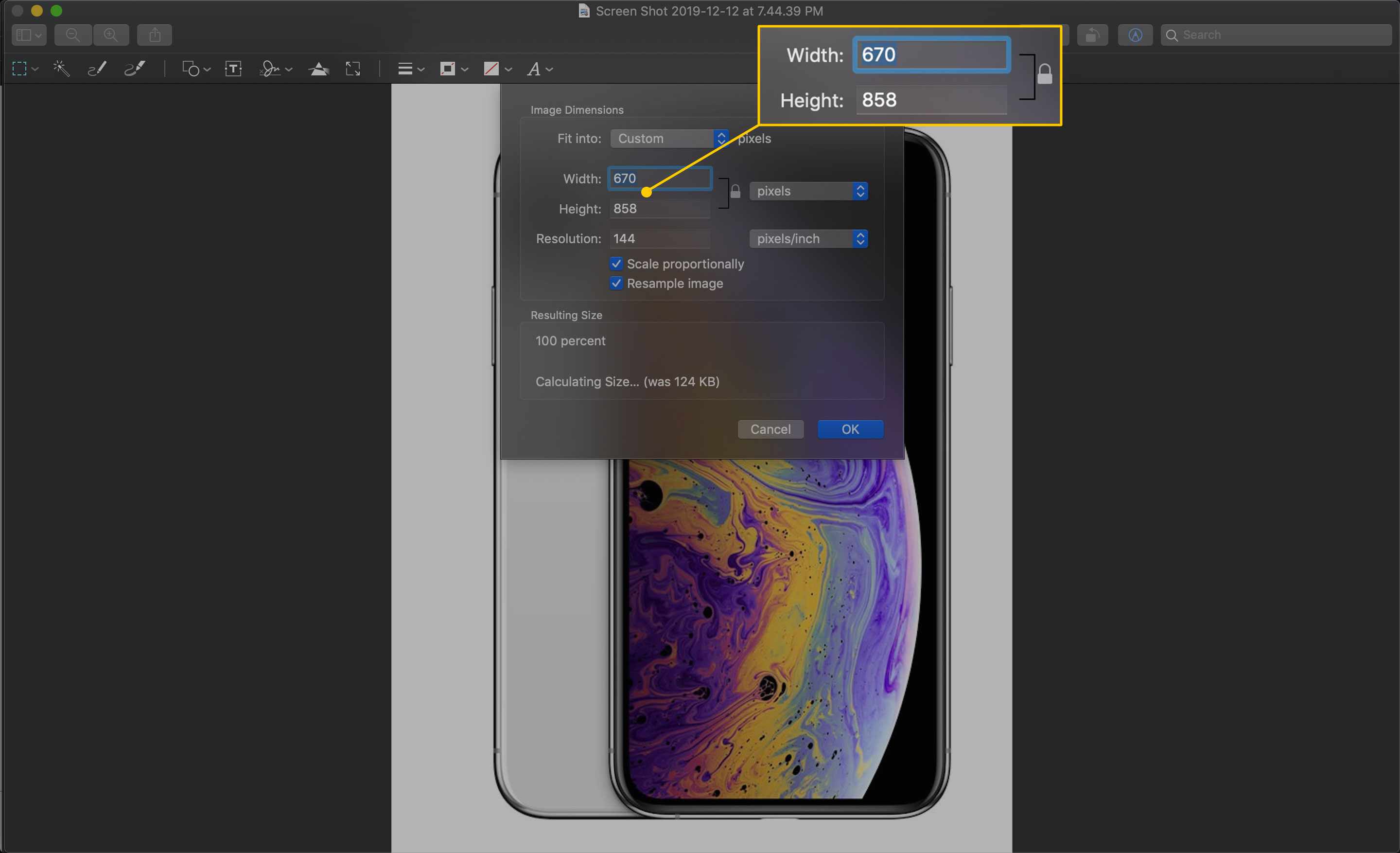Toggle the Markup toolbar button

click(1135, 35)
